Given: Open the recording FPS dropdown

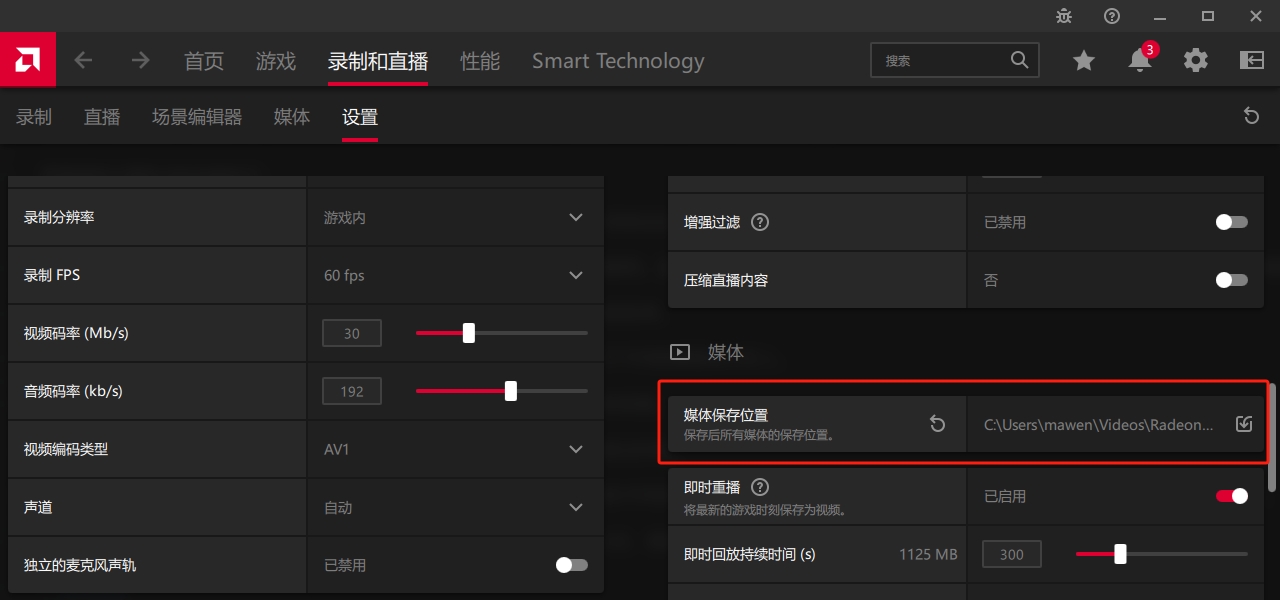Looking at the screenshot, I should 576,275.
